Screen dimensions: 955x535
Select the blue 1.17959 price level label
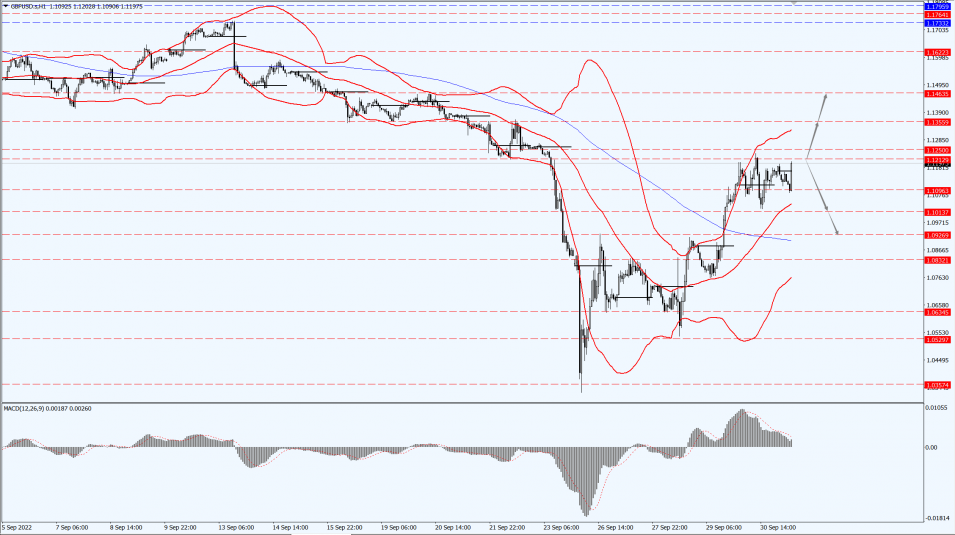[x=937, y=7]
